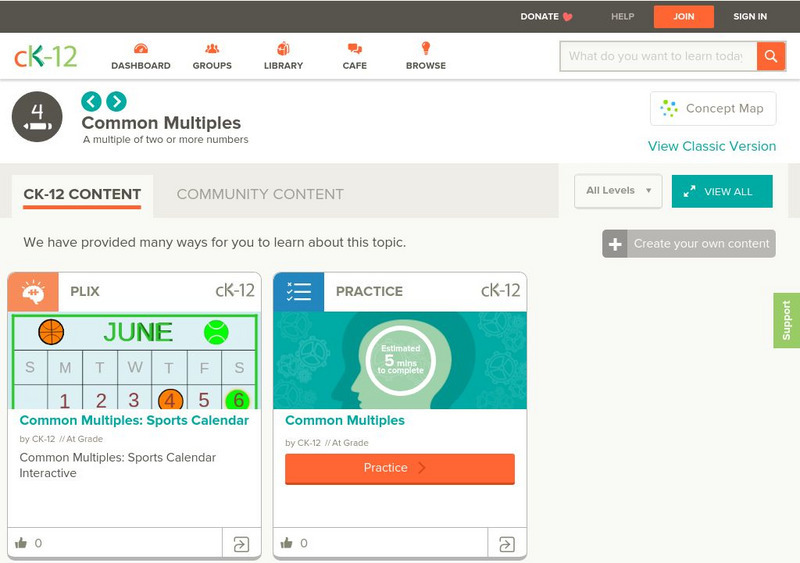Select the CK-12 Content tab
Image resolution: width=800 pixels, height=563 pixels.
82,195
